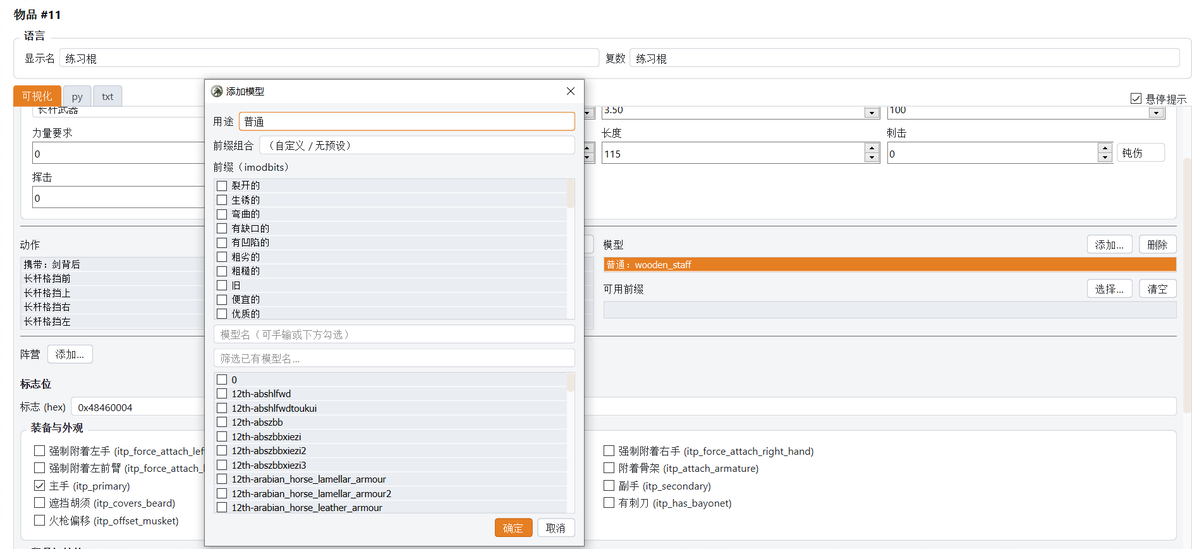Check the 生锈的 prefix checkbox
The height and width of the screenshot is (549, 1192).
pyautogui.click(x=222, y=200)
